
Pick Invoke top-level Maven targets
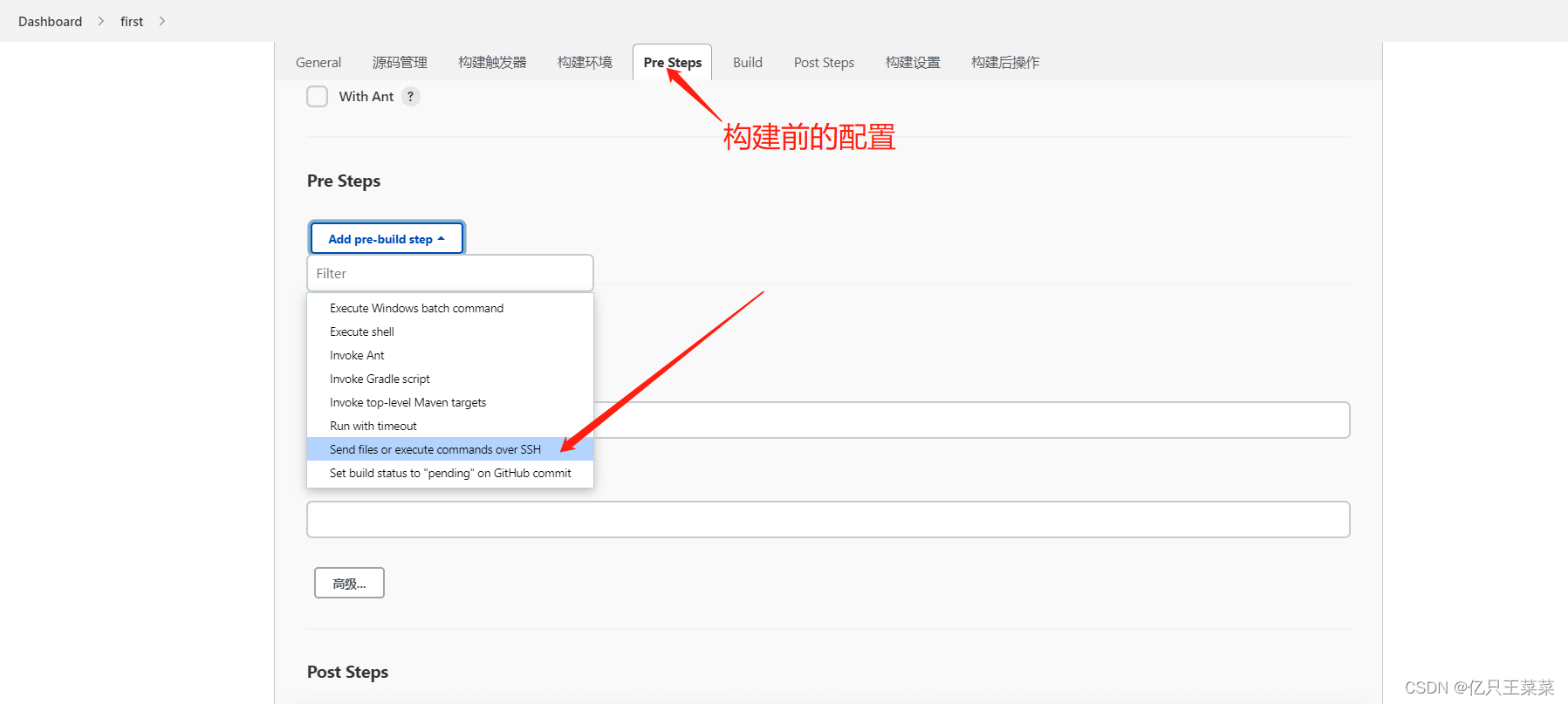pos(450,402)
